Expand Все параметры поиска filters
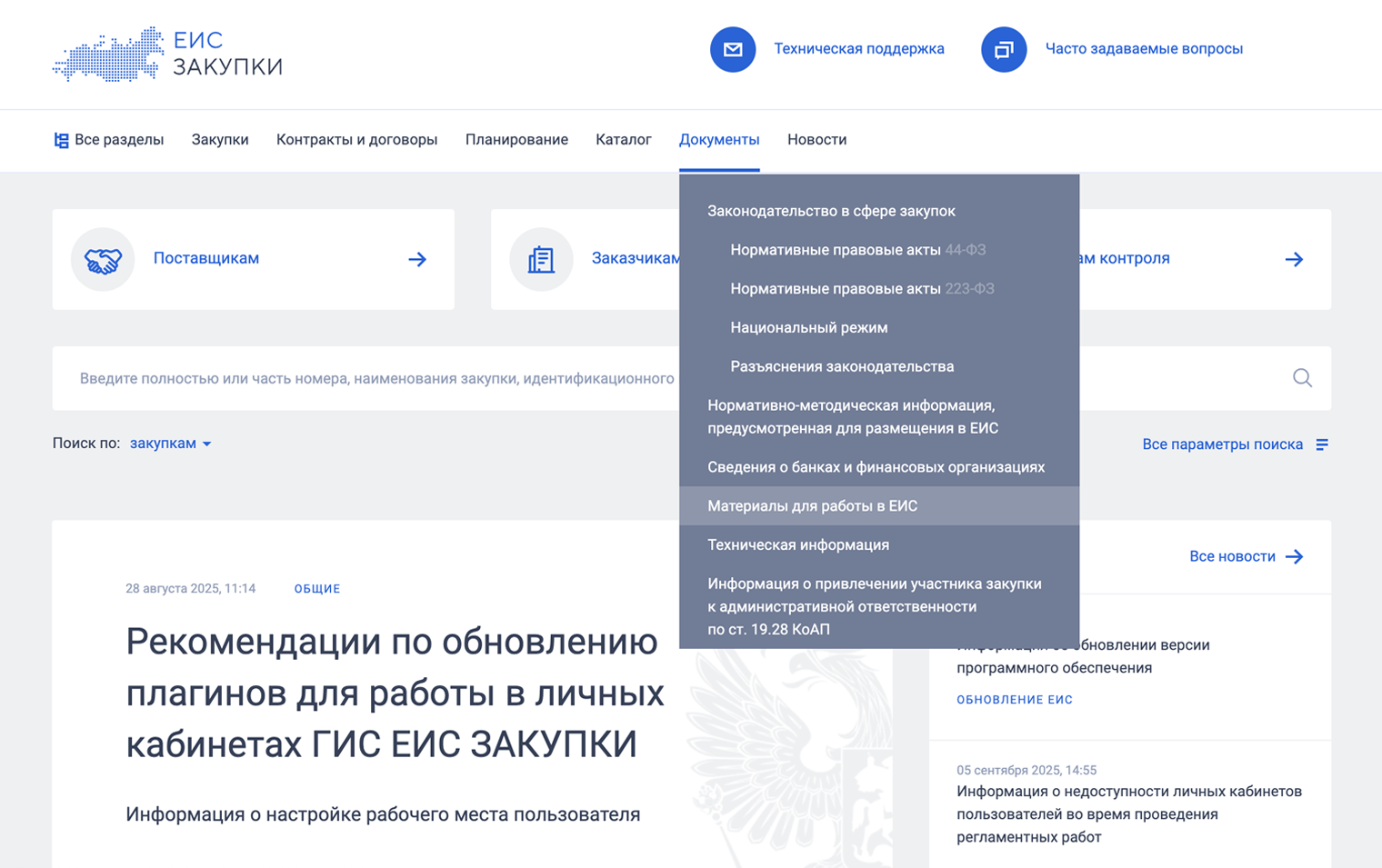Image resolution: width=1382 pixels, height=868 pixels. tap(1234, 444)
